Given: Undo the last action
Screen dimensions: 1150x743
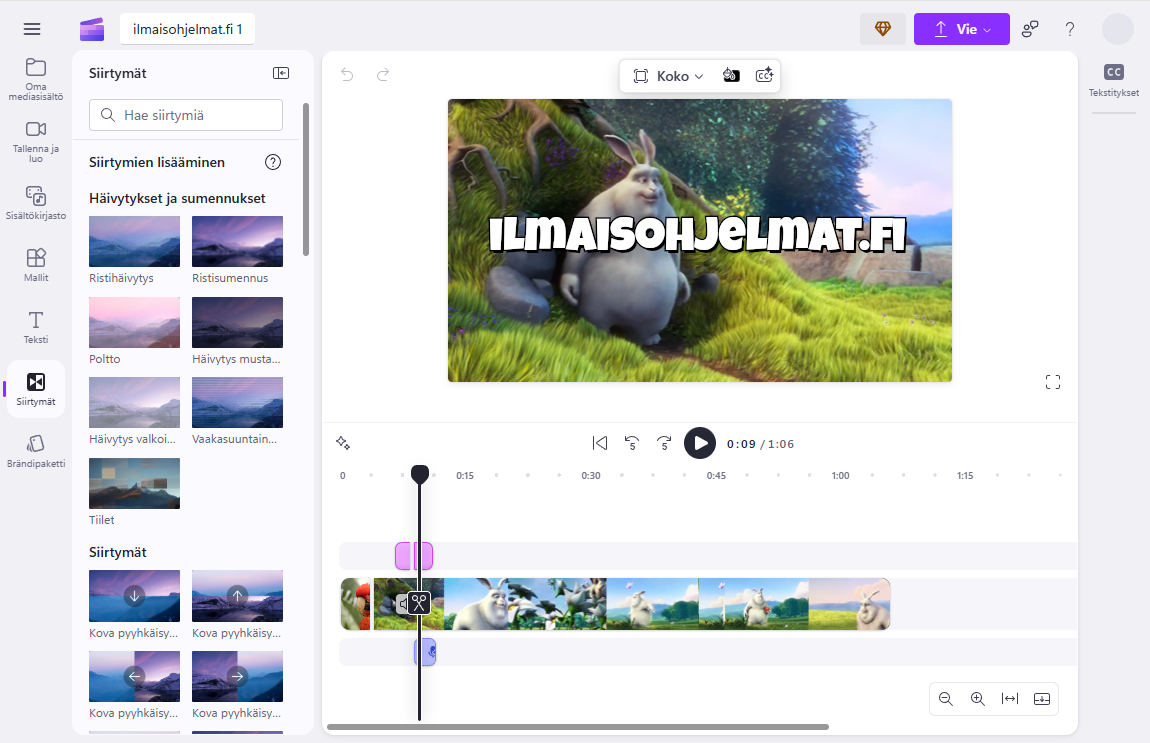Looking at the screenshot, I should 347,74.
